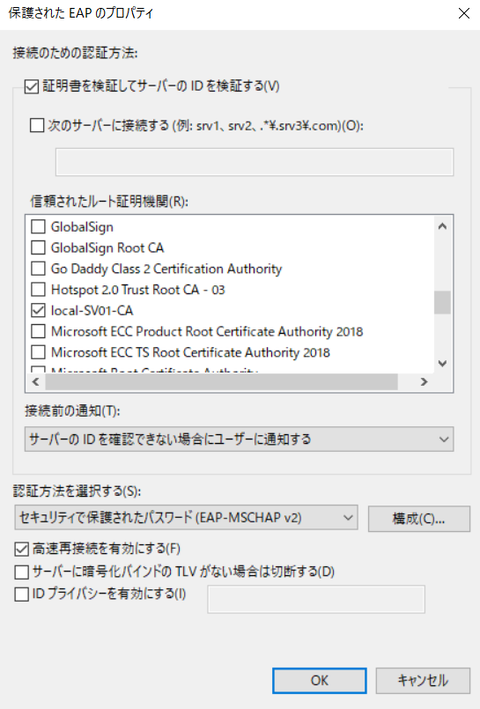This screenshot has width=480, height=709.
Task: Disable the fast reconnect checkbox (F)
Action: pos(21,549)
